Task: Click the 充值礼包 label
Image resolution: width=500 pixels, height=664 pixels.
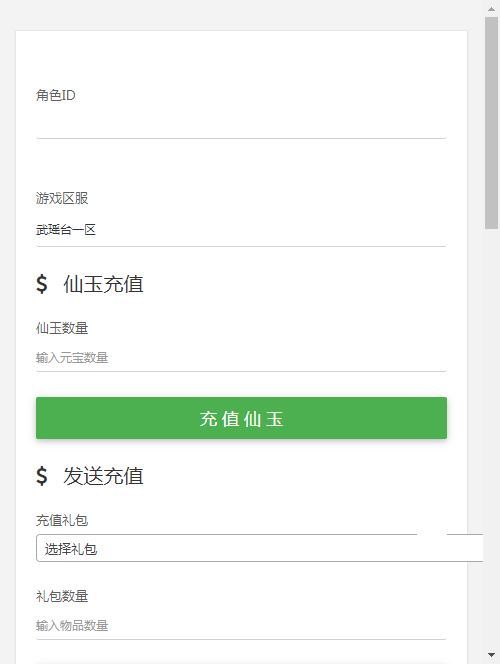Action: pyautogui.click(x=62, y=520)
